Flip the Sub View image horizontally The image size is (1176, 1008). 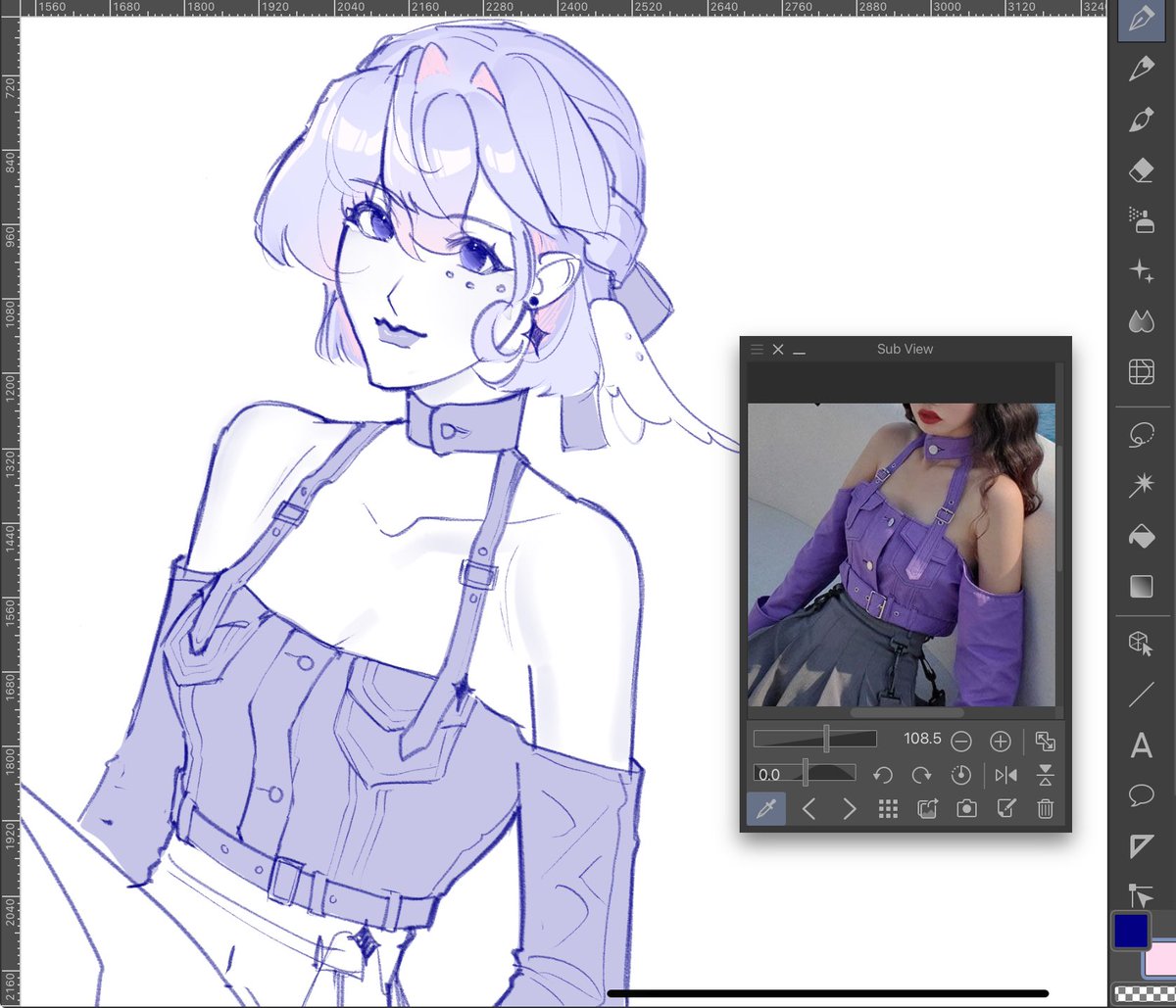tap(1005, 775)
